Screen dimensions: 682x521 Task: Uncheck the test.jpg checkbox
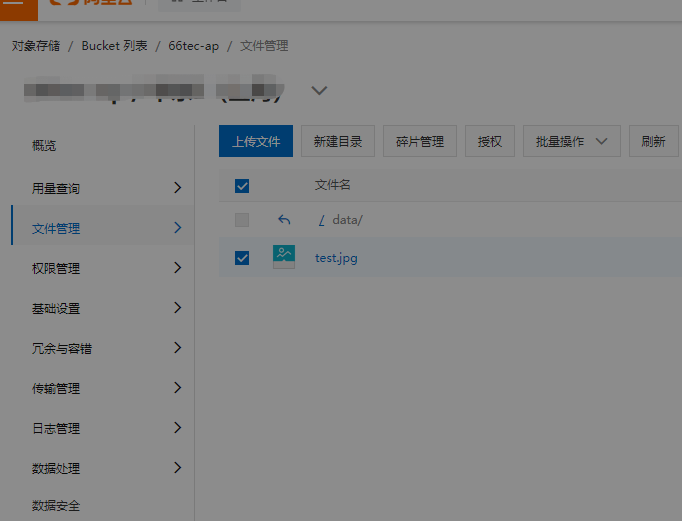click(242, 258)
